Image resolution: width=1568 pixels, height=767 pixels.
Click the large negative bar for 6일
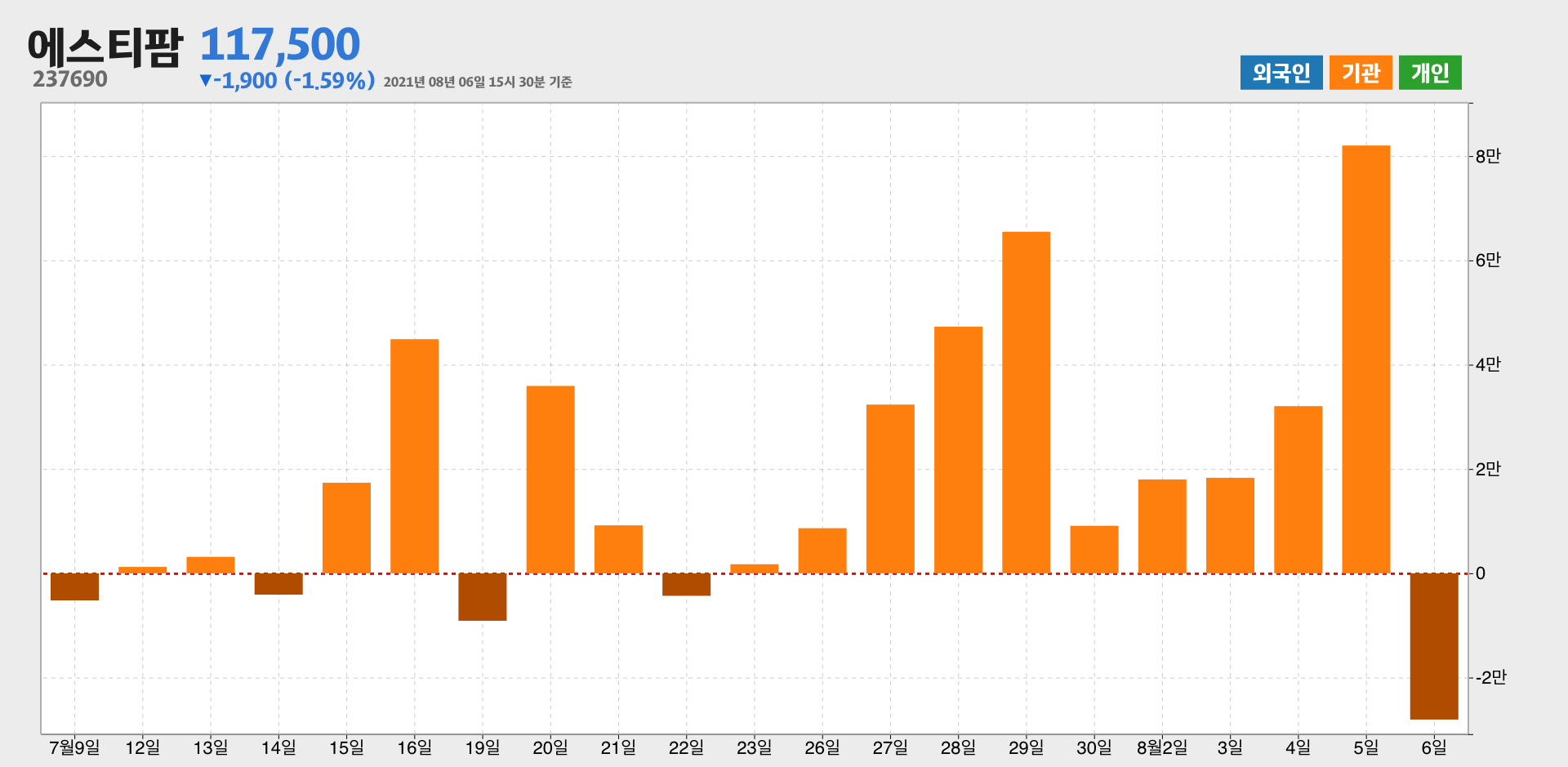tap(1434, 646)
